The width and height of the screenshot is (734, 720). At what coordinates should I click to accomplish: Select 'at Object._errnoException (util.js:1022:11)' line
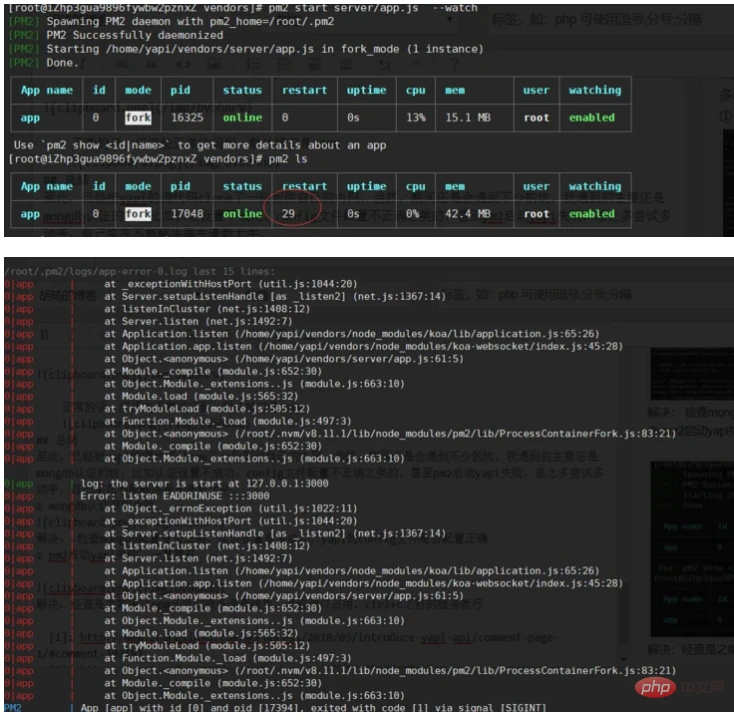click(230, 508)
